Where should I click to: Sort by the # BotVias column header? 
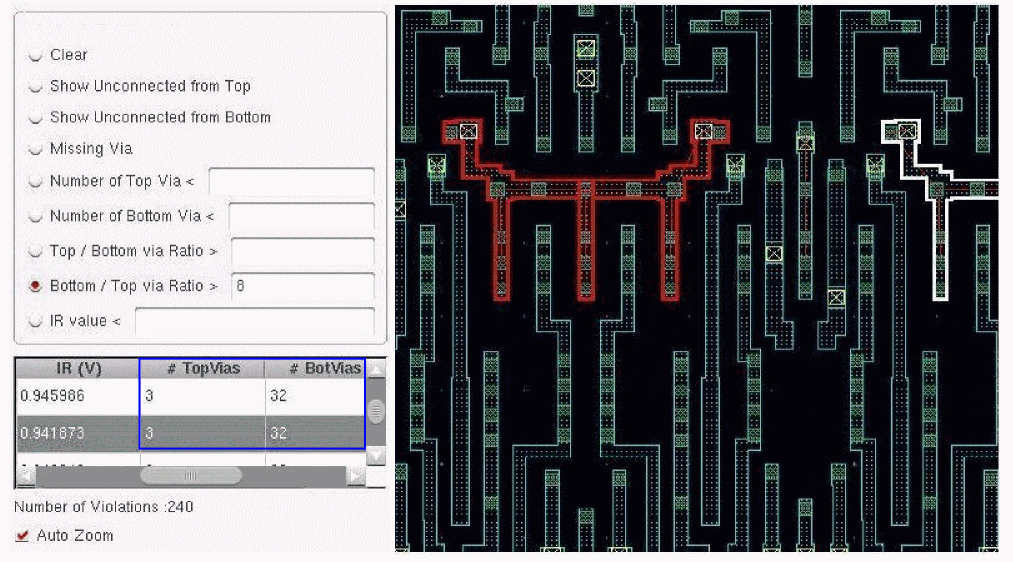click(x=315, y=369)
